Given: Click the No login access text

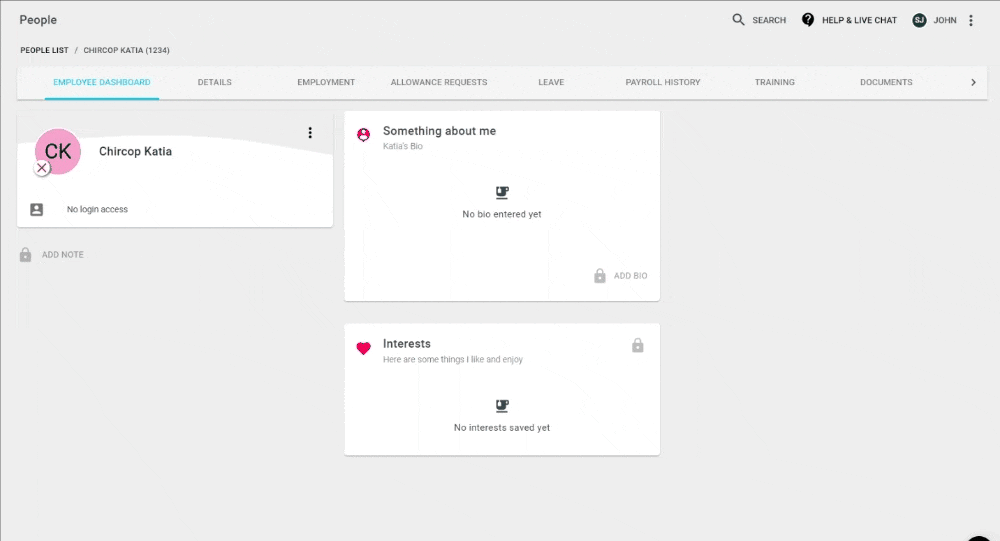Looking at the screenshot, I should (97, 209).
